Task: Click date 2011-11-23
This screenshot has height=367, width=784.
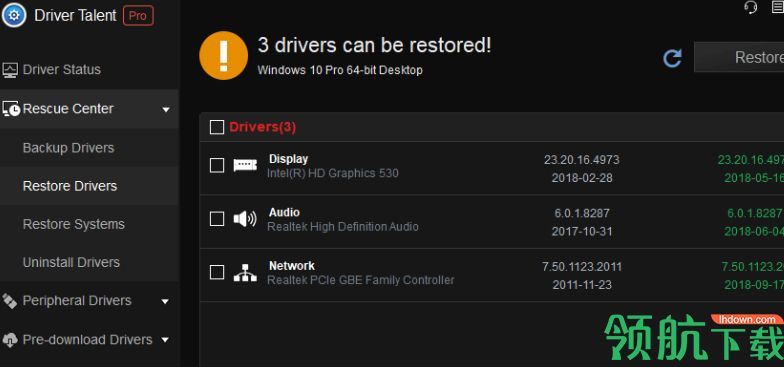Action: click(x=582, y=285)
